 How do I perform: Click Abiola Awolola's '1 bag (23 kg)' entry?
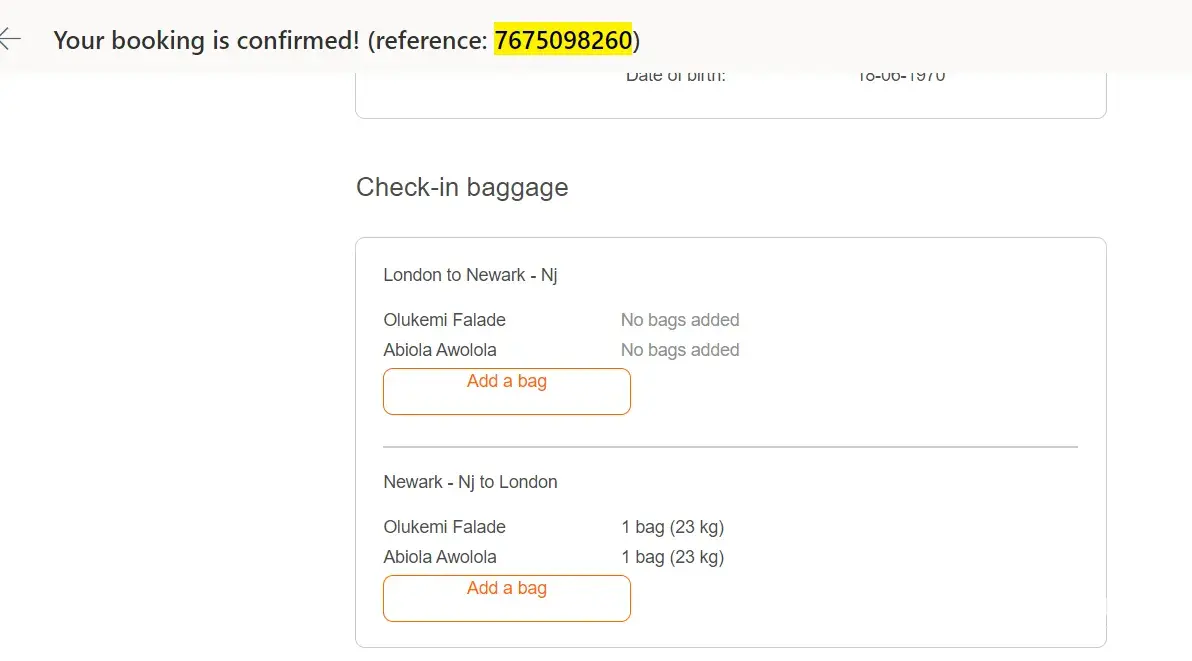pos(672,557)
